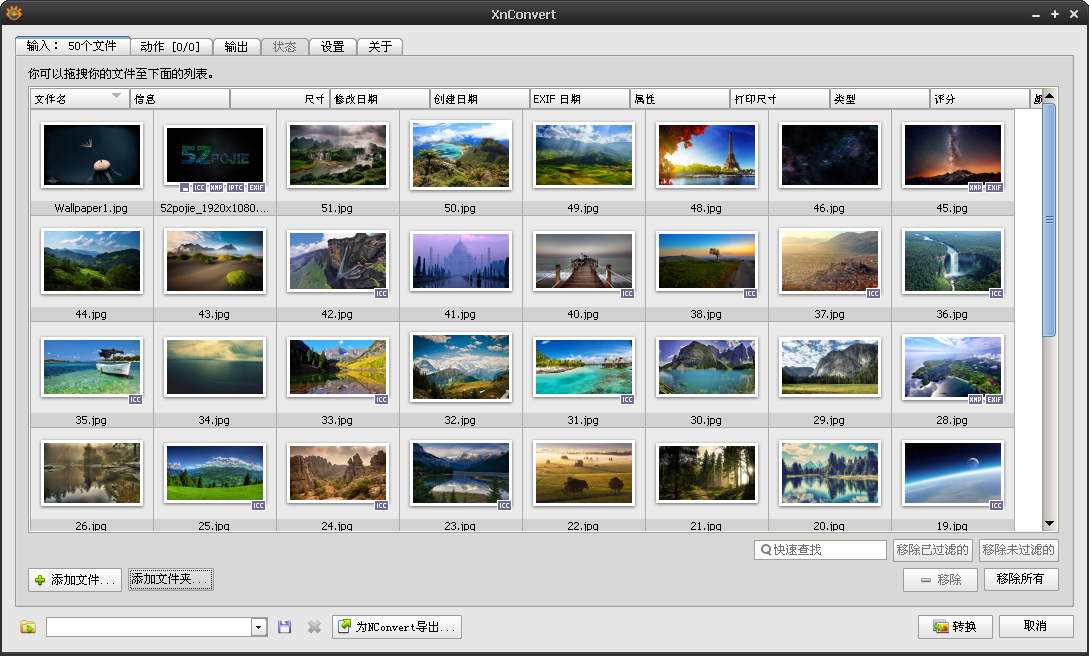Sort by 评分 column header
This screenshot has width=1089, height=656.
click(x=980, y=99)
